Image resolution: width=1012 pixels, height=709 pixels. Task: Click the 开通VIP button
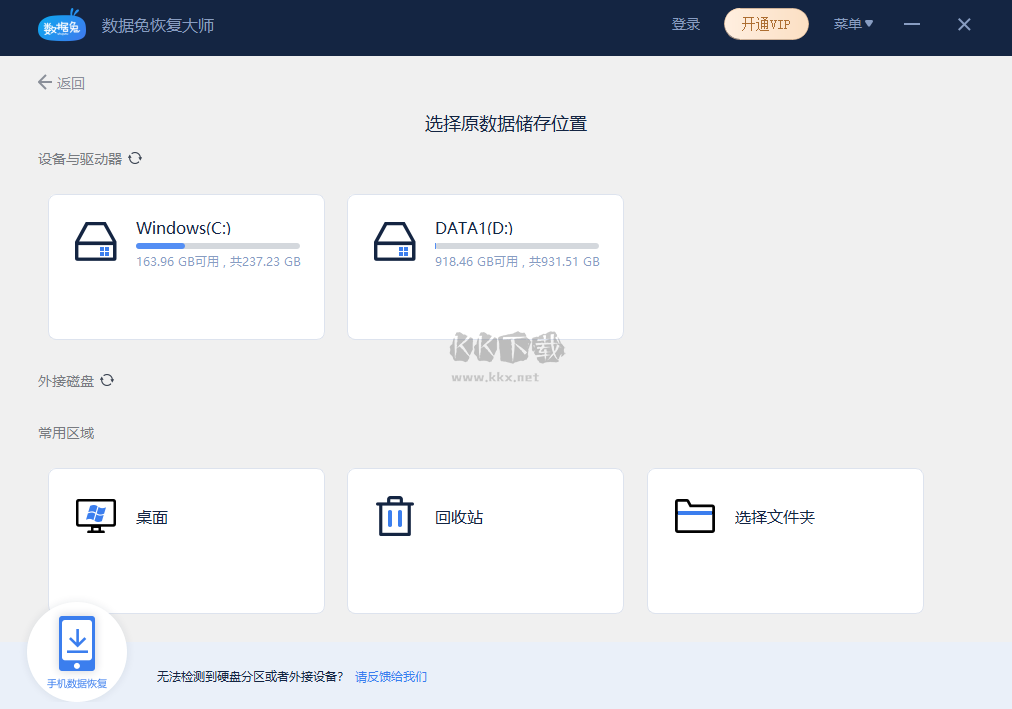click(766, 23)
